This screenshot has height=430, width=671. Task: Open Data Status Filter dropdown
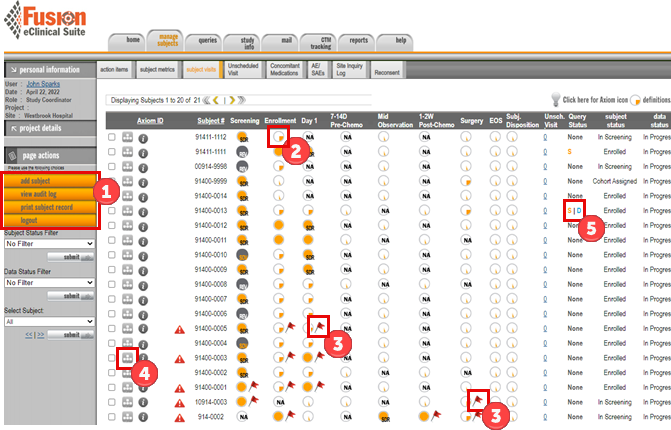[50, 282]
